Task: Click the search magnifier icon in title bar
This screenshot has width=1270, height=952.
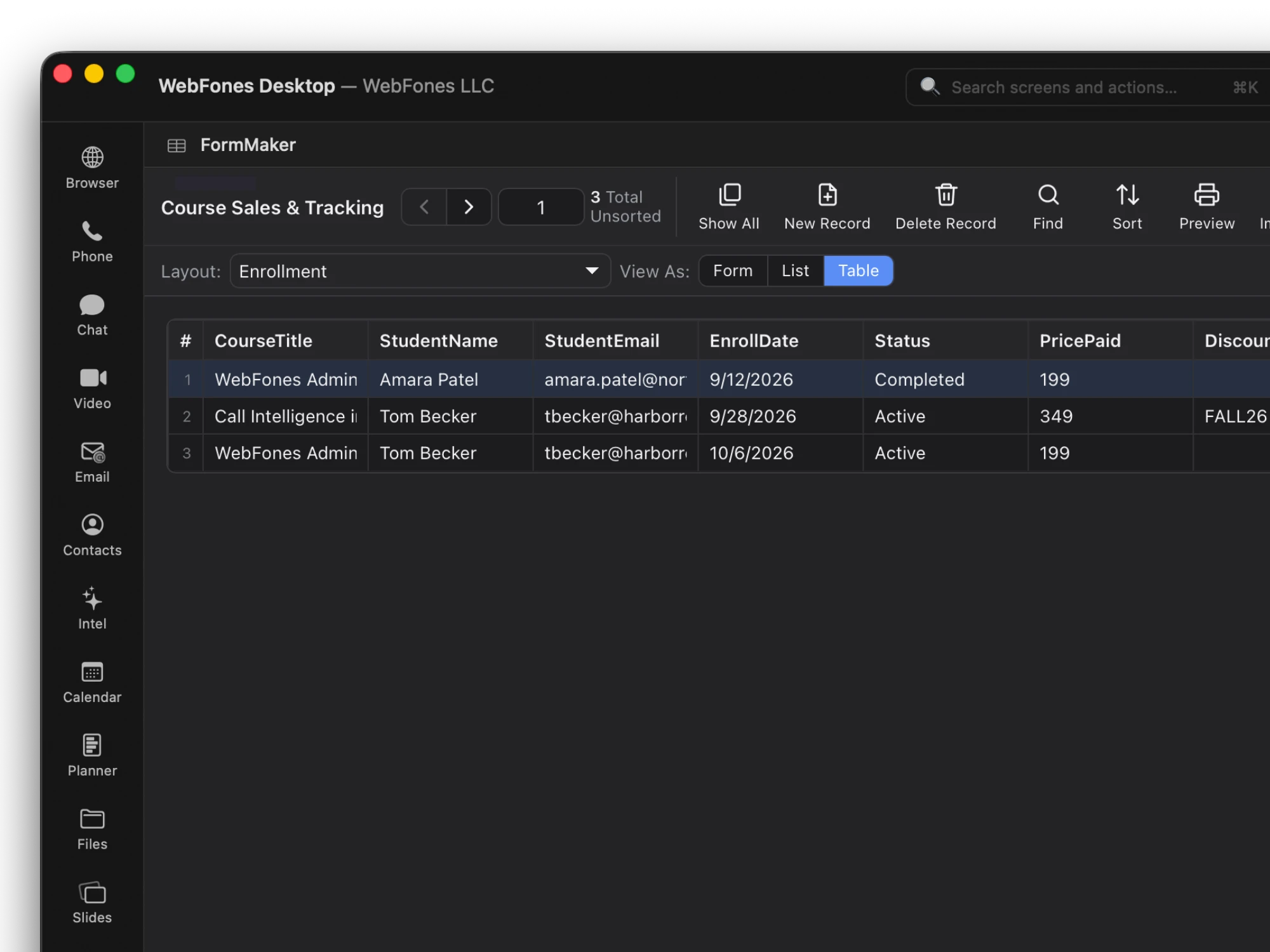Action: pyautogui.click(x=930, y=86)
